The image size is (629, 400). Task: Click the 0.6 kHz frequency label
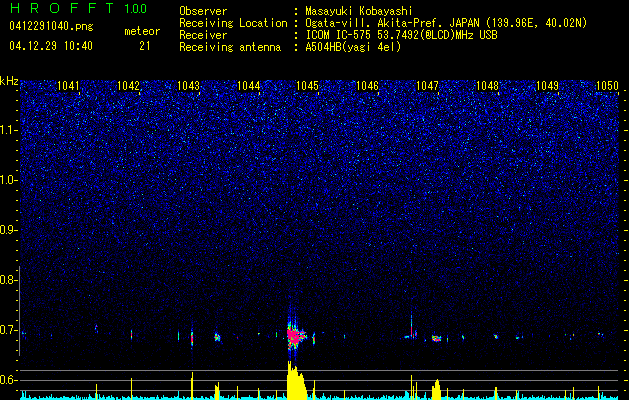coord(8,380)
